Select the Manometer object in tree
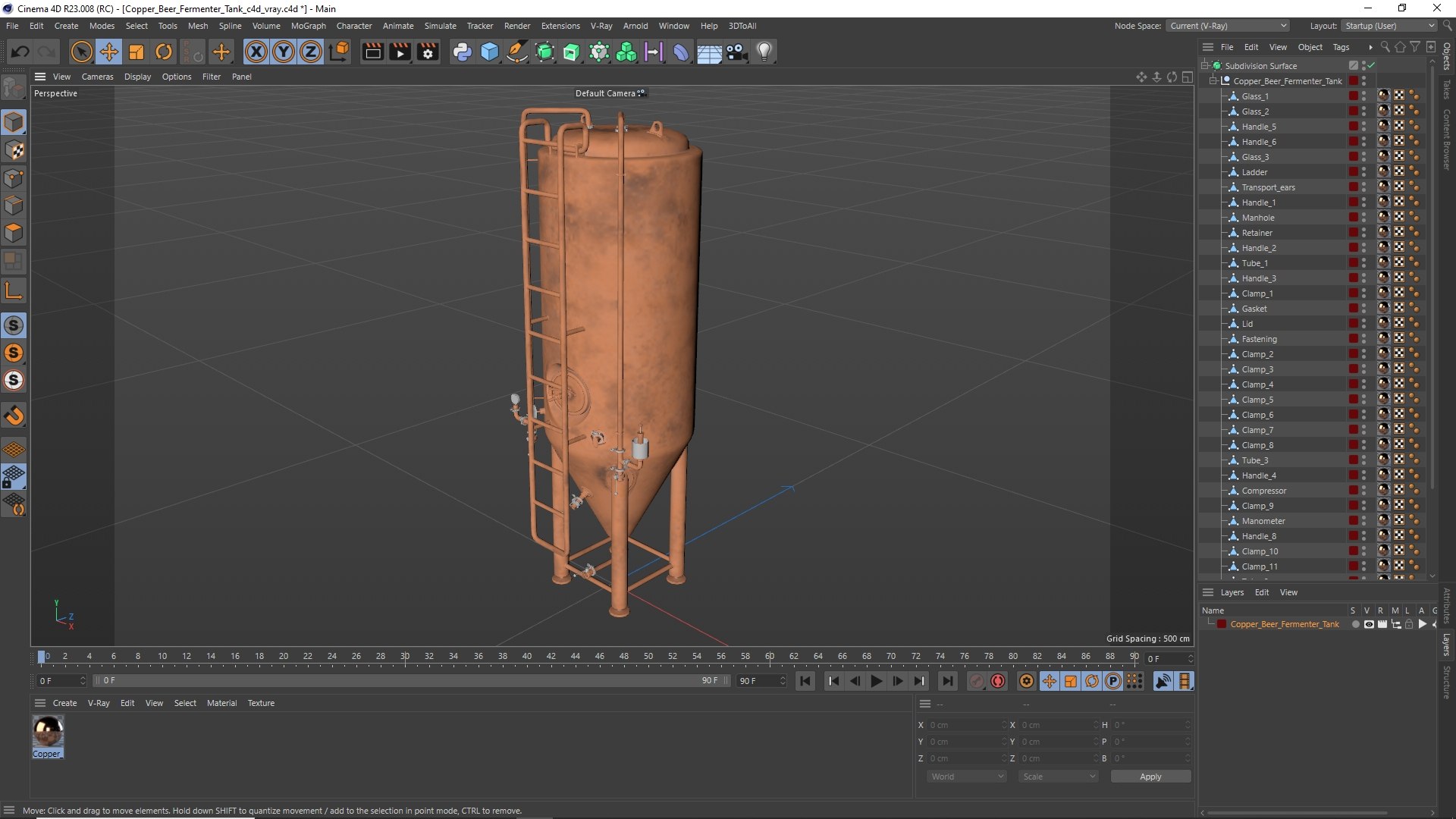This screenshot has height=819, width=1456. tap(1263, 521)
